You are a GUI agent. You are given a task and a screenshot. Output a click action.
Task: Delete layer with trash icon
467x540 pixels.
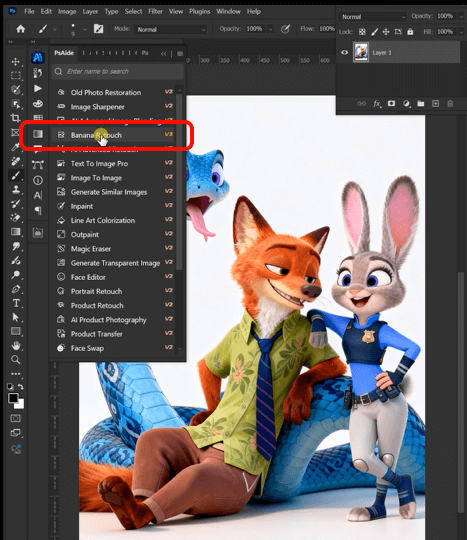coord(450,104)
